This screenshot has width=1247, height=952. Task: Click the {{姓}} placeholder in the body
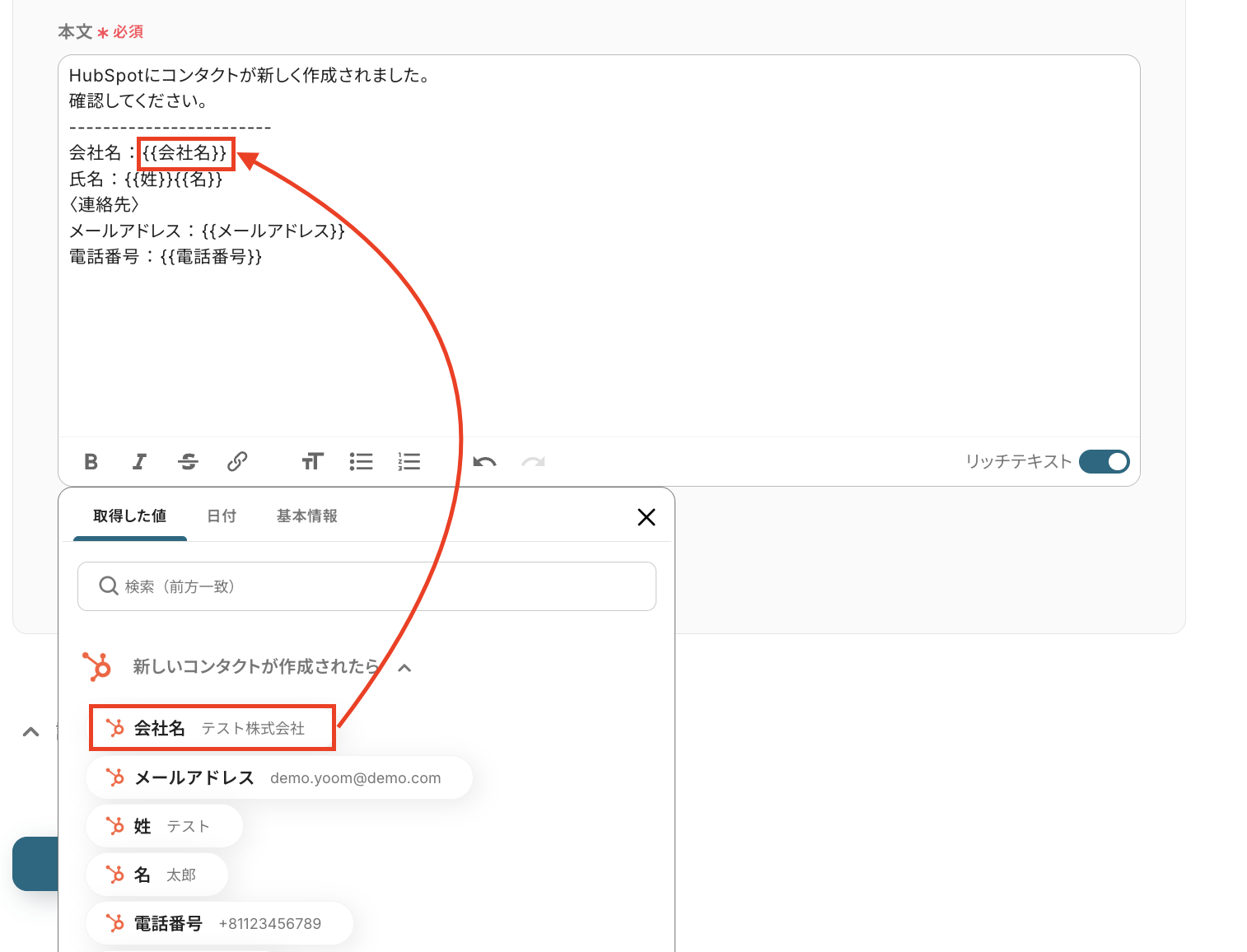coord(149,180)
